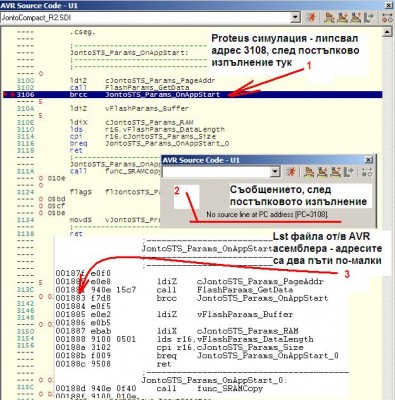Click address 3150 in left address column

tap(25, 331)
